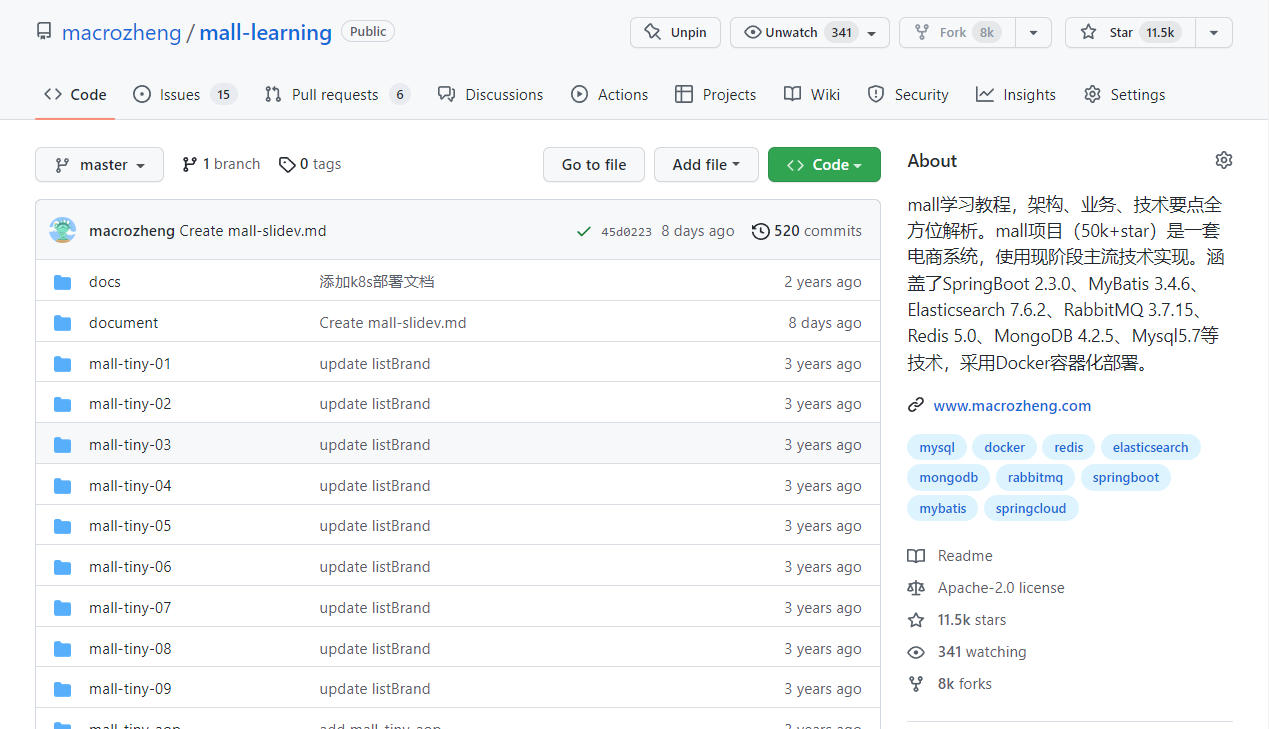
Task: Click macrozheng's avatar in the commit bar
Action: coord(63,231)
